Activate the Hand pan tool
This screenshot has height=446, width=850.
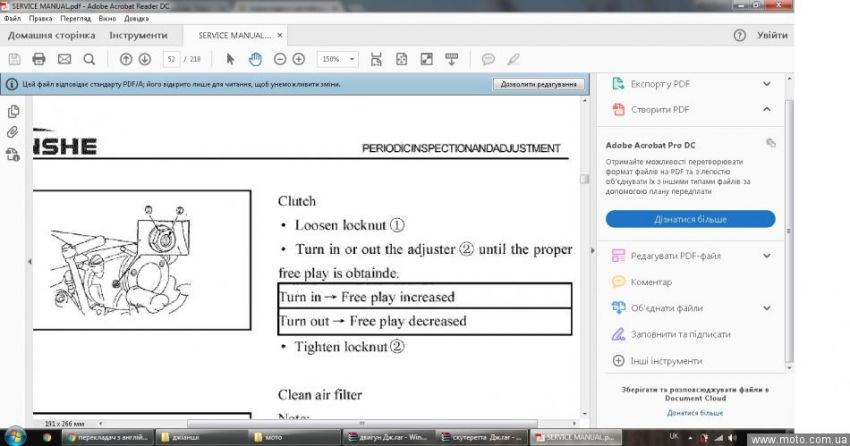coord(255,59)
